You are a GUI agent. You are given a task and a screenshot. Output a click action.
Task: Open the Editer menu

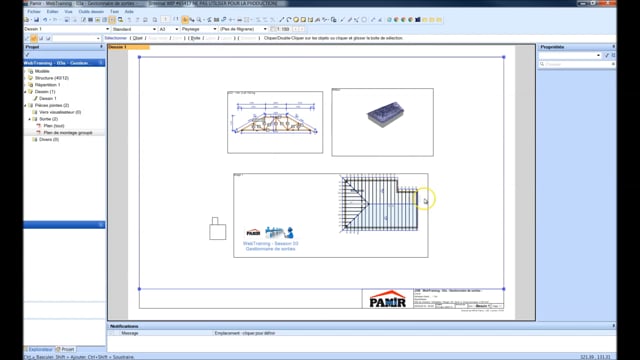(x=52, y=11)
